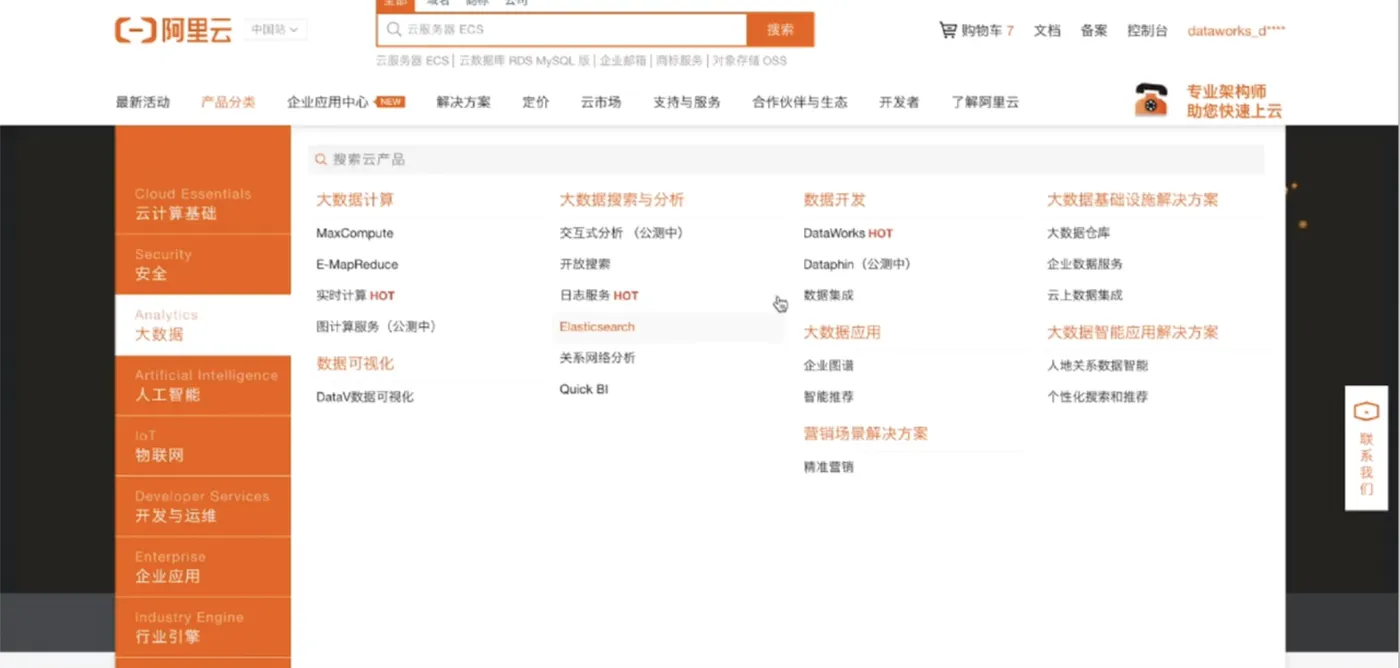Open the 云市场 menu
This screenshot has width=1400, height=668.
[x=601, y=102]
